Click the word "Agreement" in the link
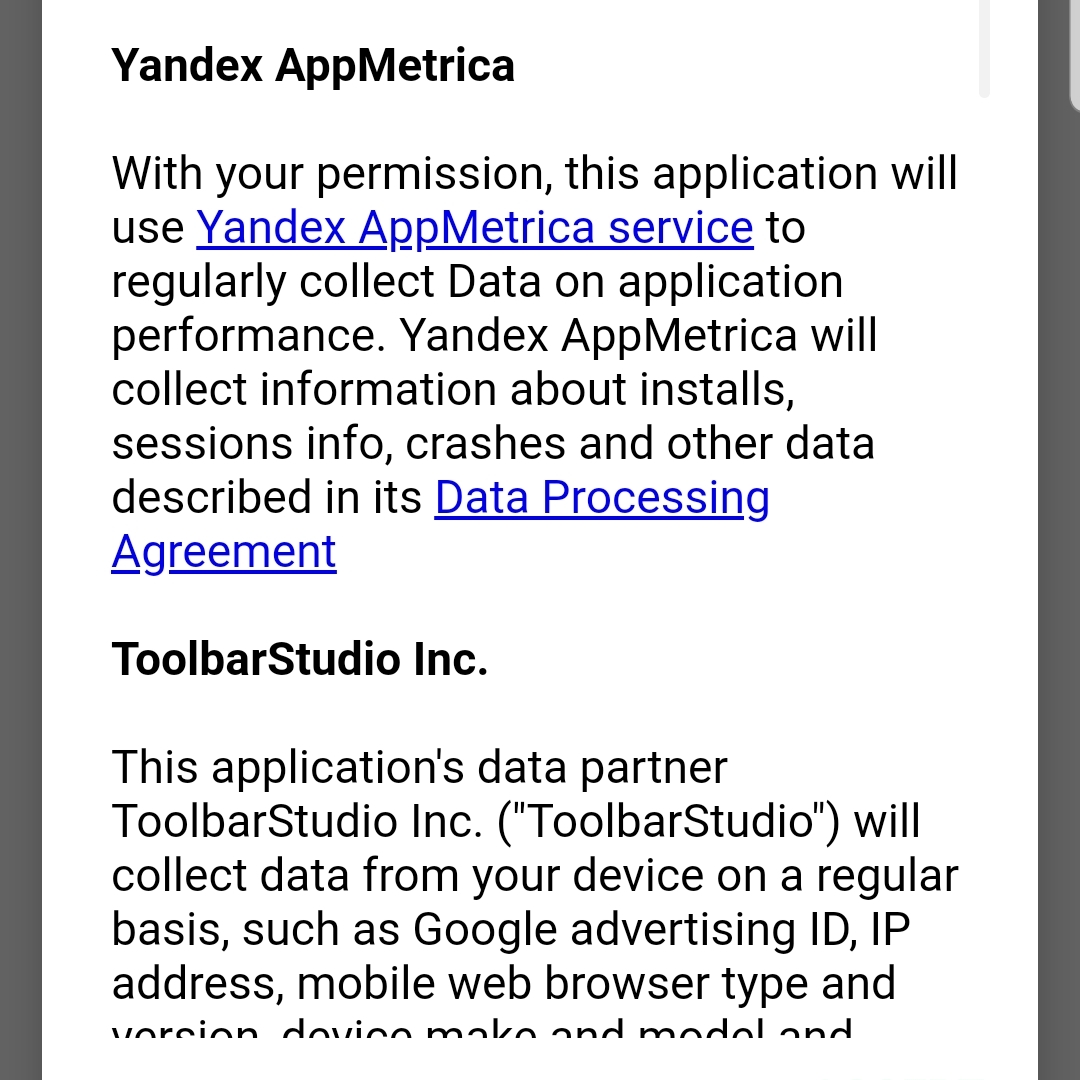The height and width of the screenshot is (1080, 1080). pos(224,552)
